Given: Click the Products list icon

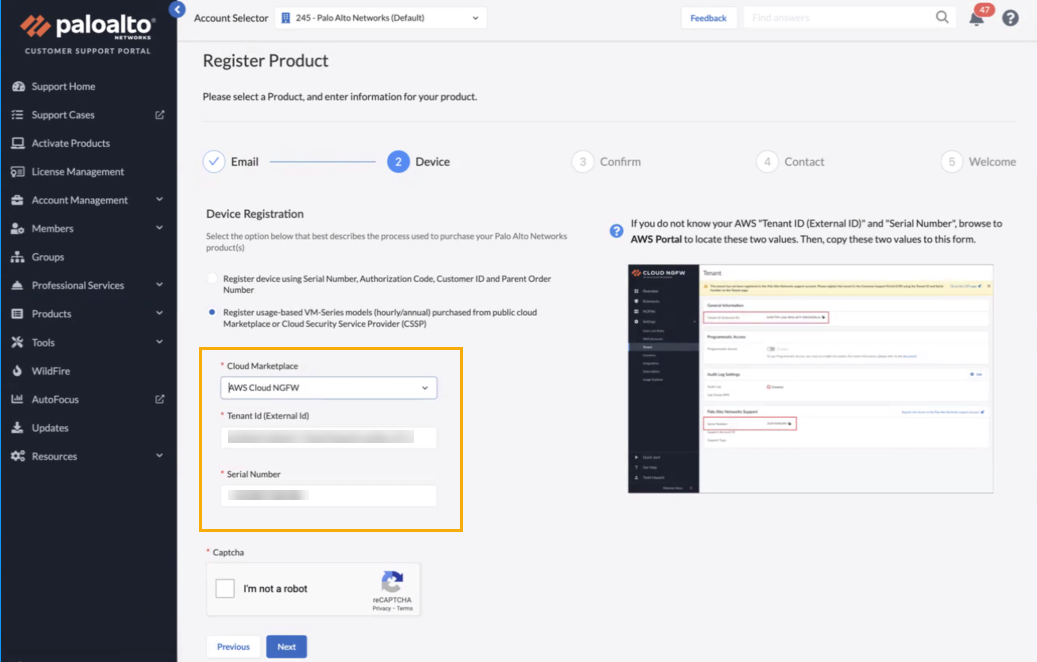Looking at the screenshot, I should point(18,314).
